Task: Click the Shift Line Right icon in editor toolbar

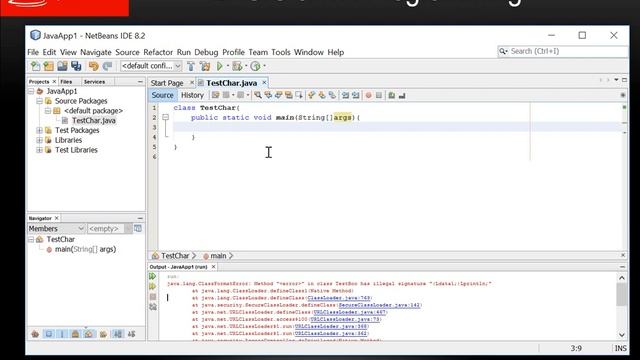Action: click(356, 95)
